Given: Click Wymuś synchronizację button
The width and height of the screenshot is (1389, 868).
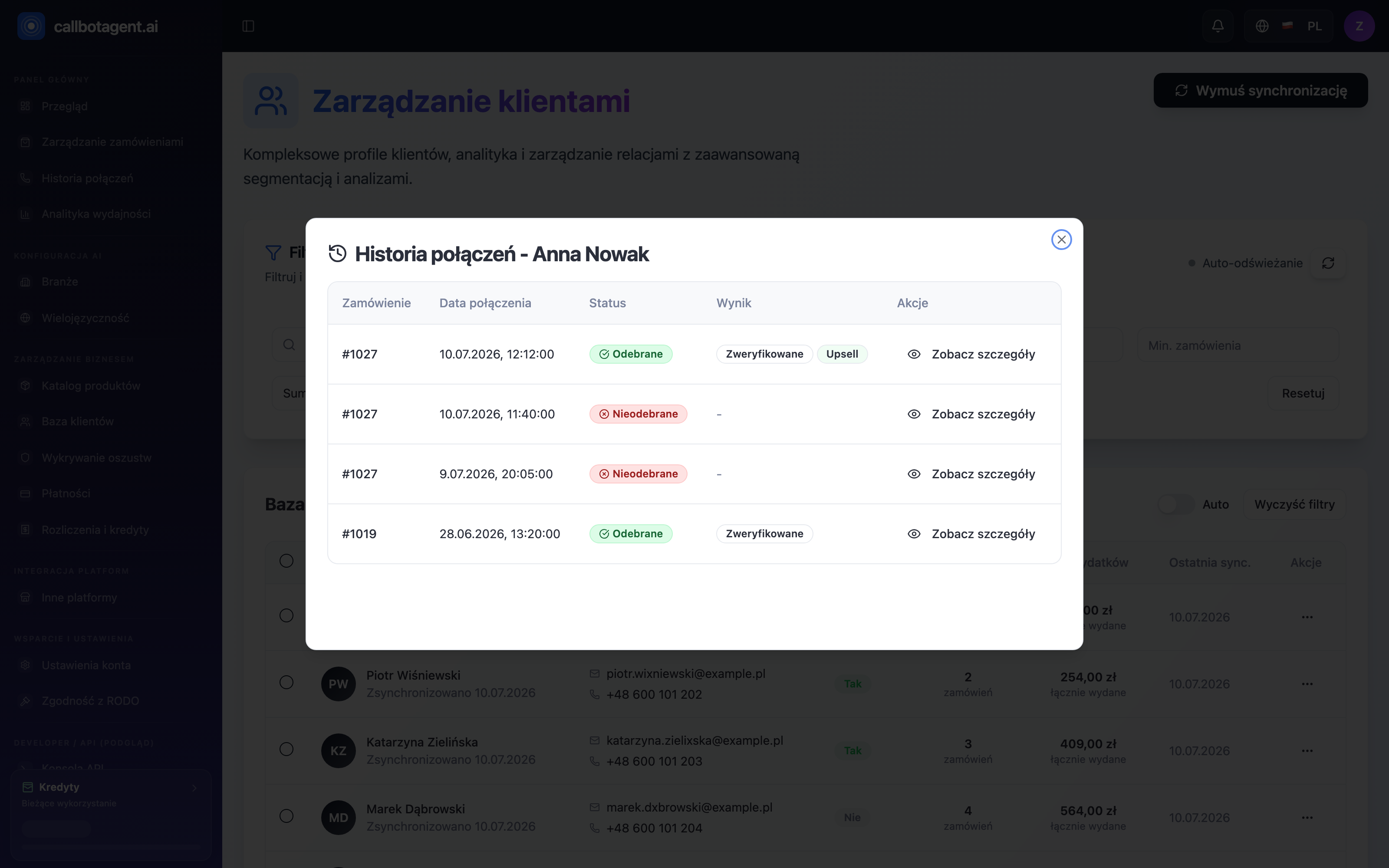Looking at the screenshot, I should pyautogui.click(x=1261, y=90).
